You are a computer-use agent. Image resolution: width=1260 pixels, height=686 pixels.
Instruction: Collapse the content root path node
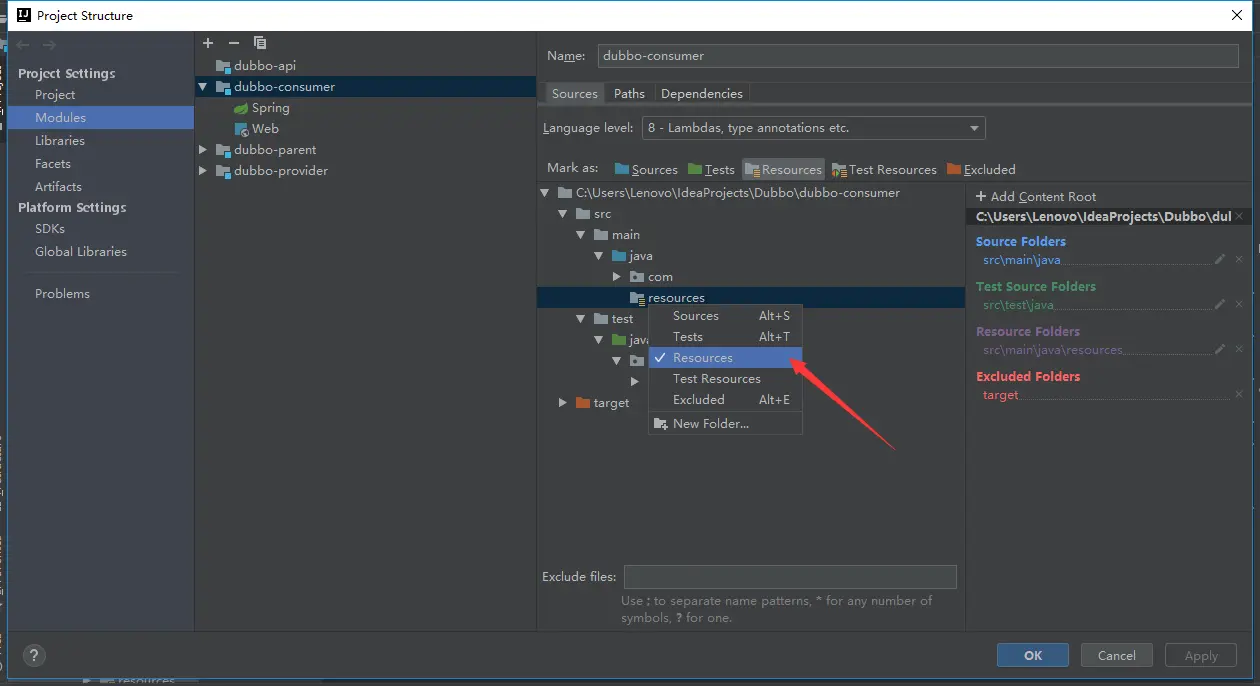545,193
